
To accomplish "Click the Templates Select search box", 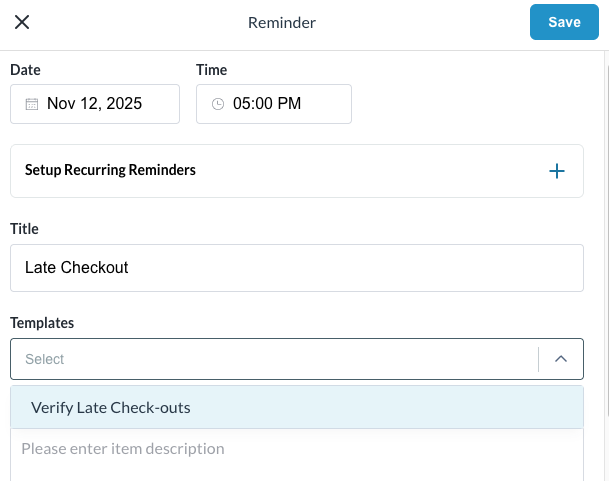I will pyautogui.click(x=270, y=359).
